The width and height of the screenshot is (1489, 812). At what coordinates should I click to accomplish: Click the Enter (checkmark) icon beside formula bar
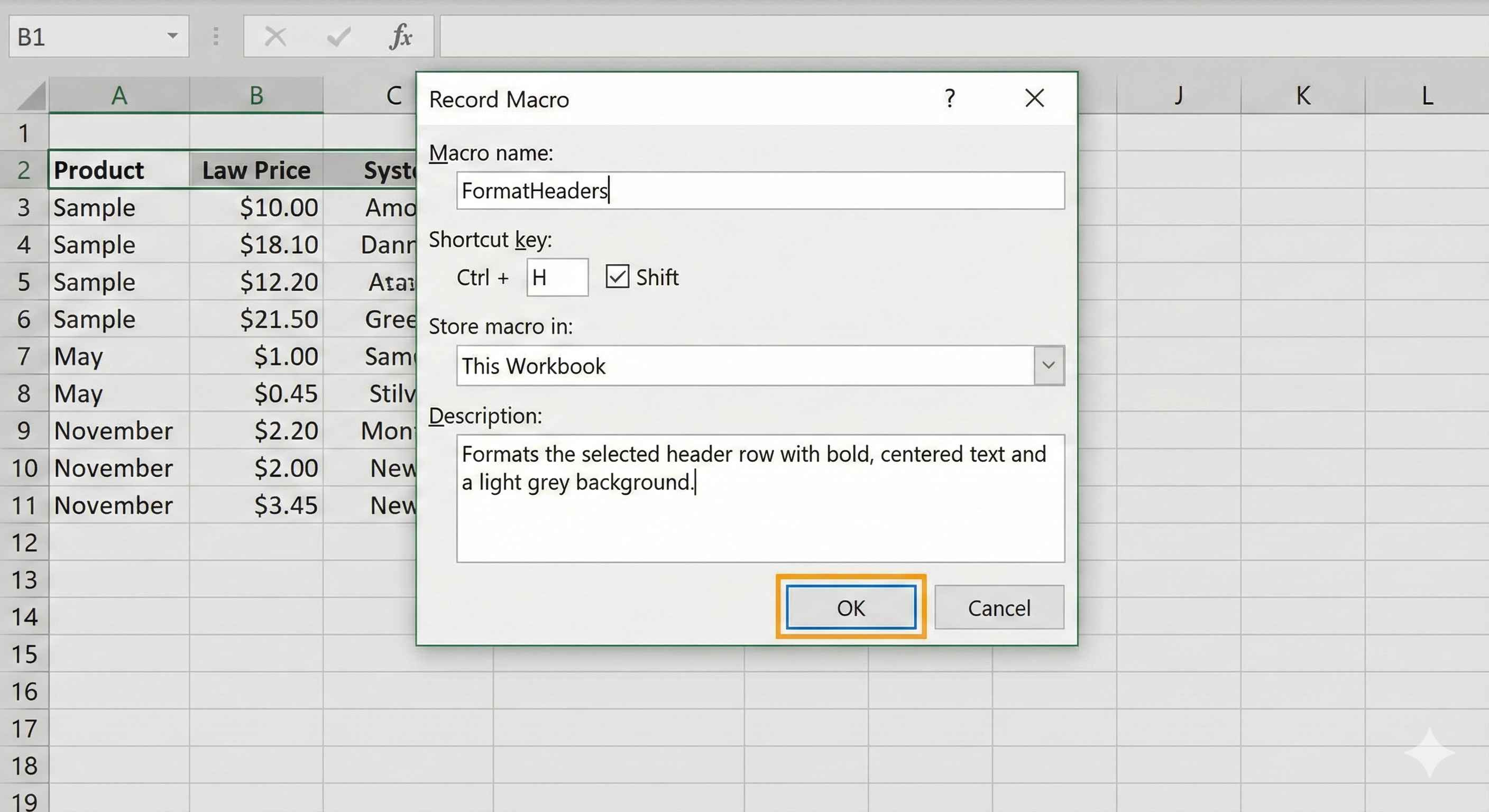click(338, 36)
